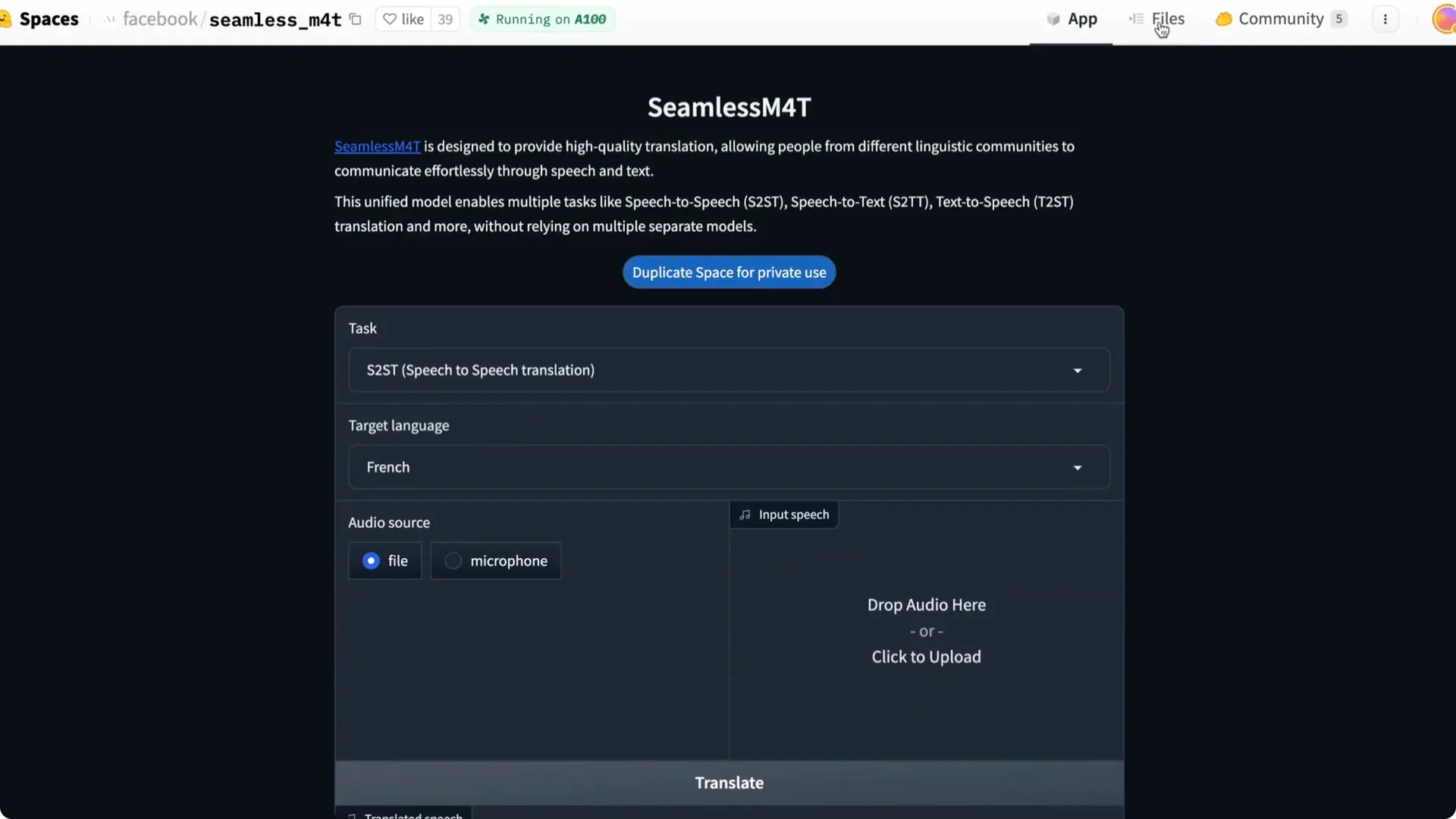This screenshot has width=1456, height=819.
Task: Select the file audio source radio button
Action: 370,560
